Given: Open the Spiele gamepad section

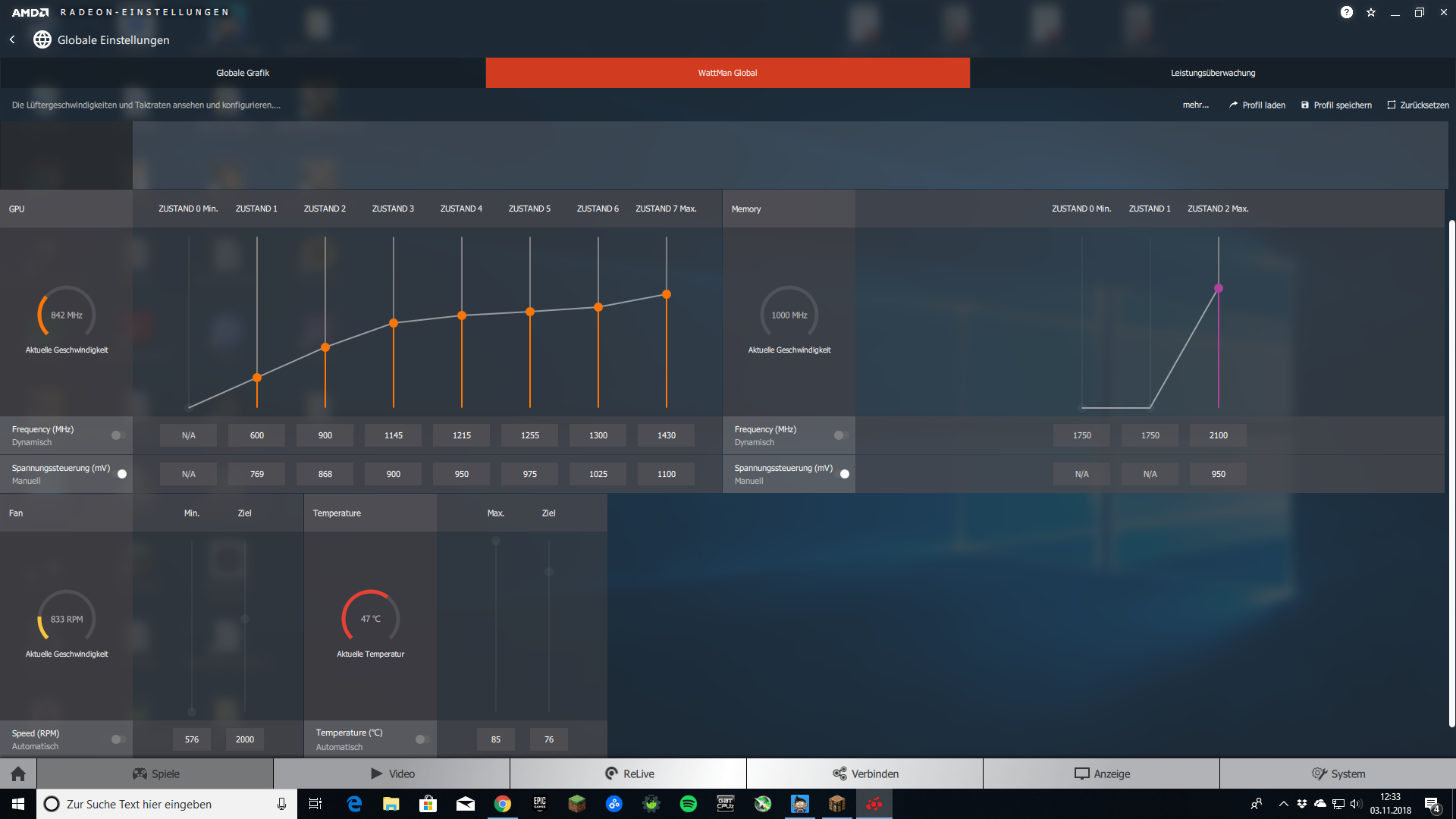Looking at the screenshot, I should click(x=155, y=773).
